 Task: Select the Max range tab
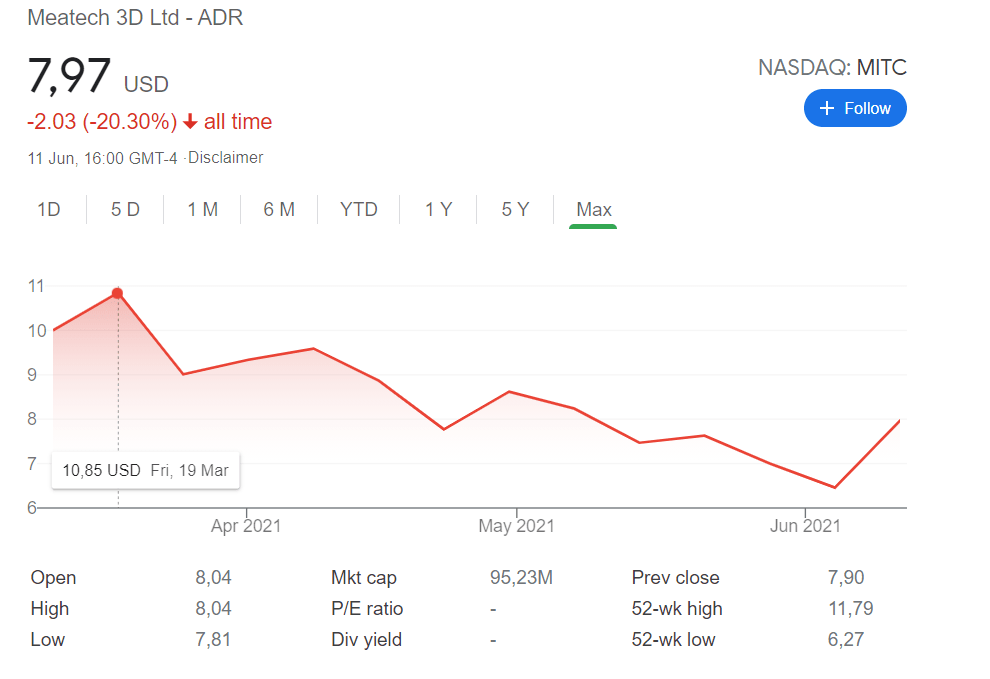tap(593, 210)
